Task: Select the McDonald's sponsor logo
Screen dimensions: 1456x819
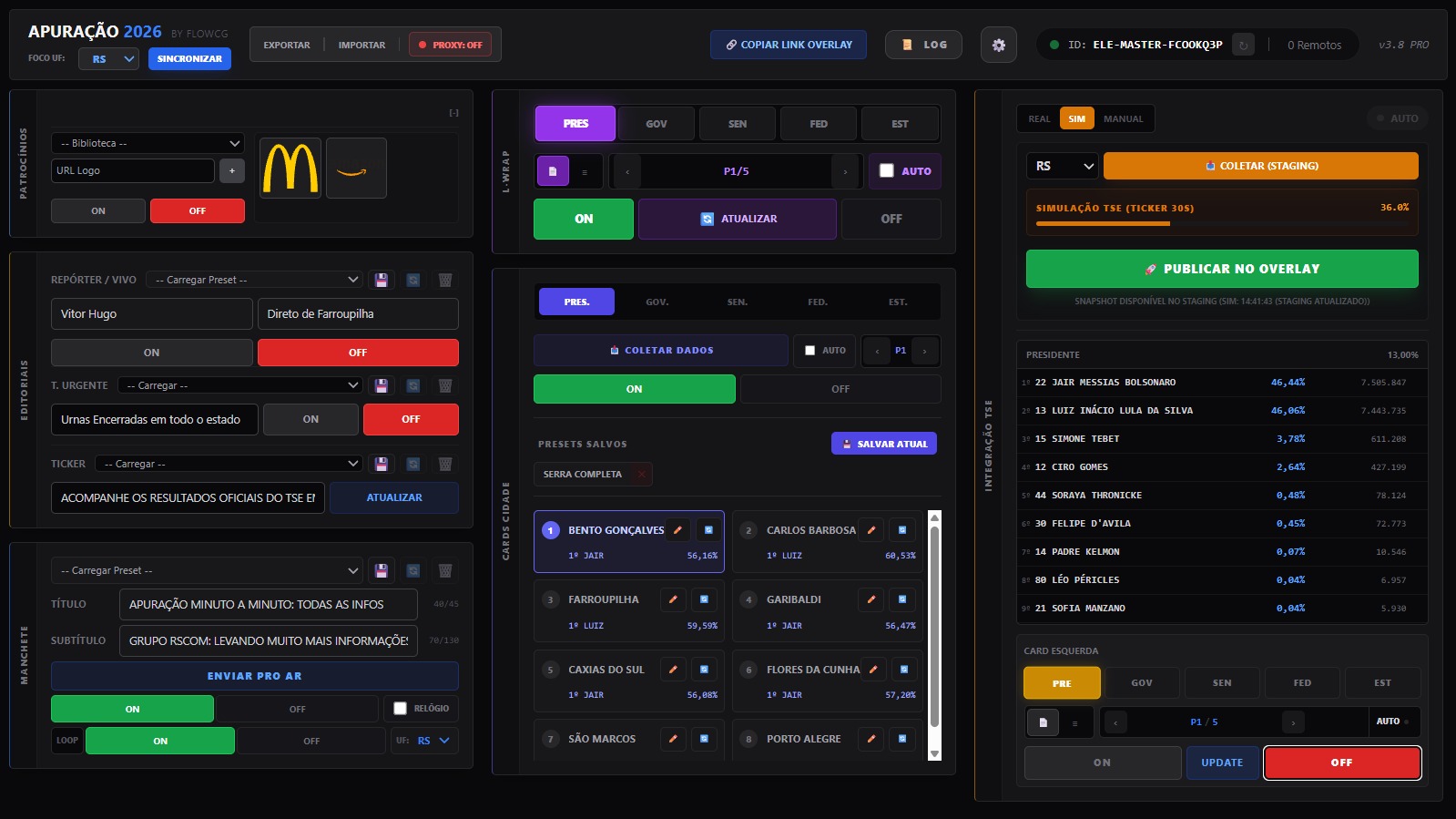Action: [290, 169]
